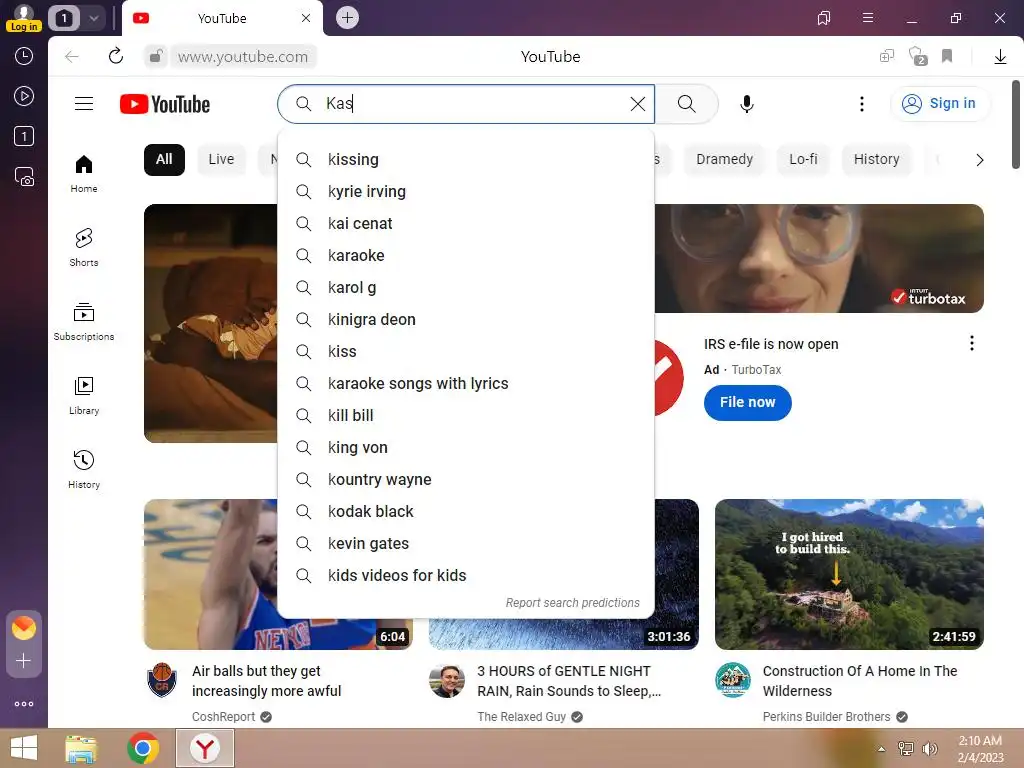The width and height of the screenshot is (1024, 768).
Task: Choose the 'kountry wayne' suggestion
Action: [466, 479]
